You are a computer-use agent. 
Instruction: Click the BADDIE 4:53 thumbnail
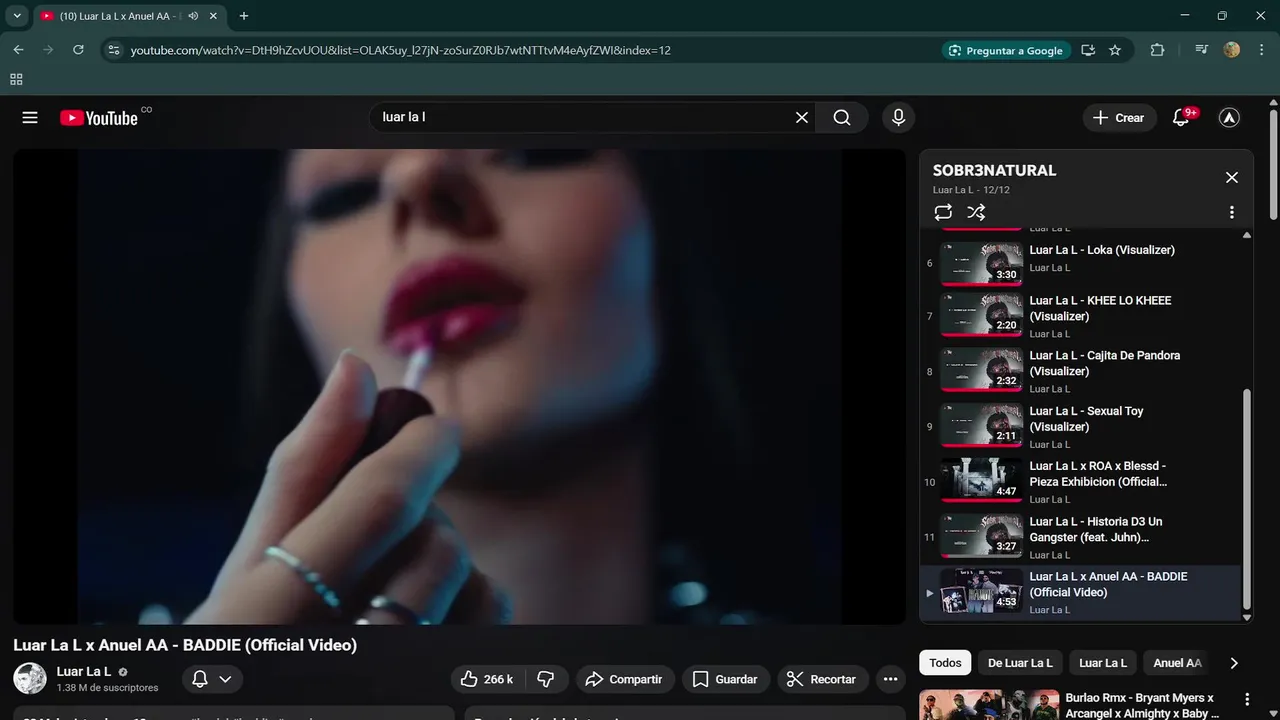click(x=981, y=591)
